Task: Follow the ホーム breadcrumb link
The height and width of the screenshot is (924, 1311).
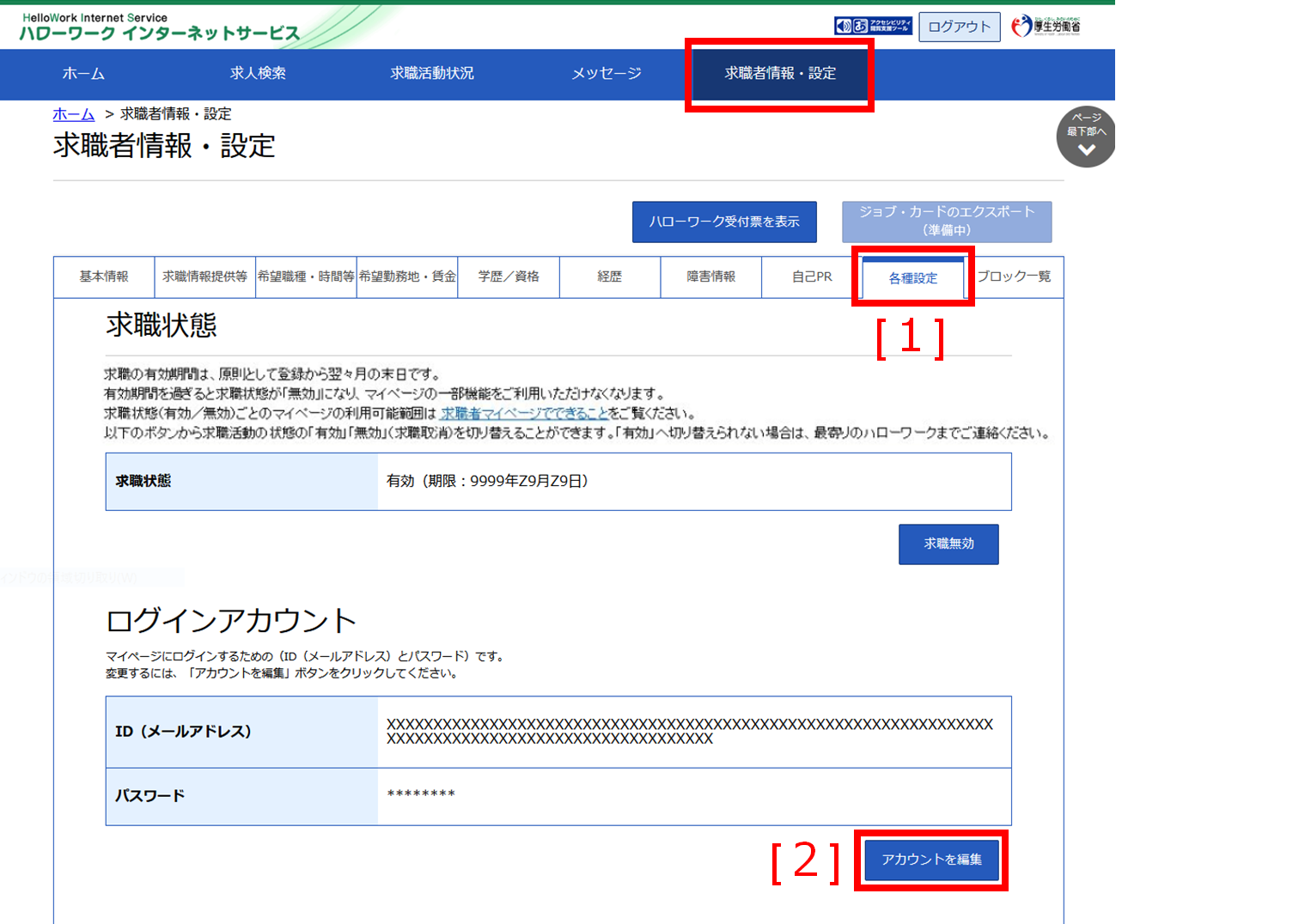Action: [74, 114]
